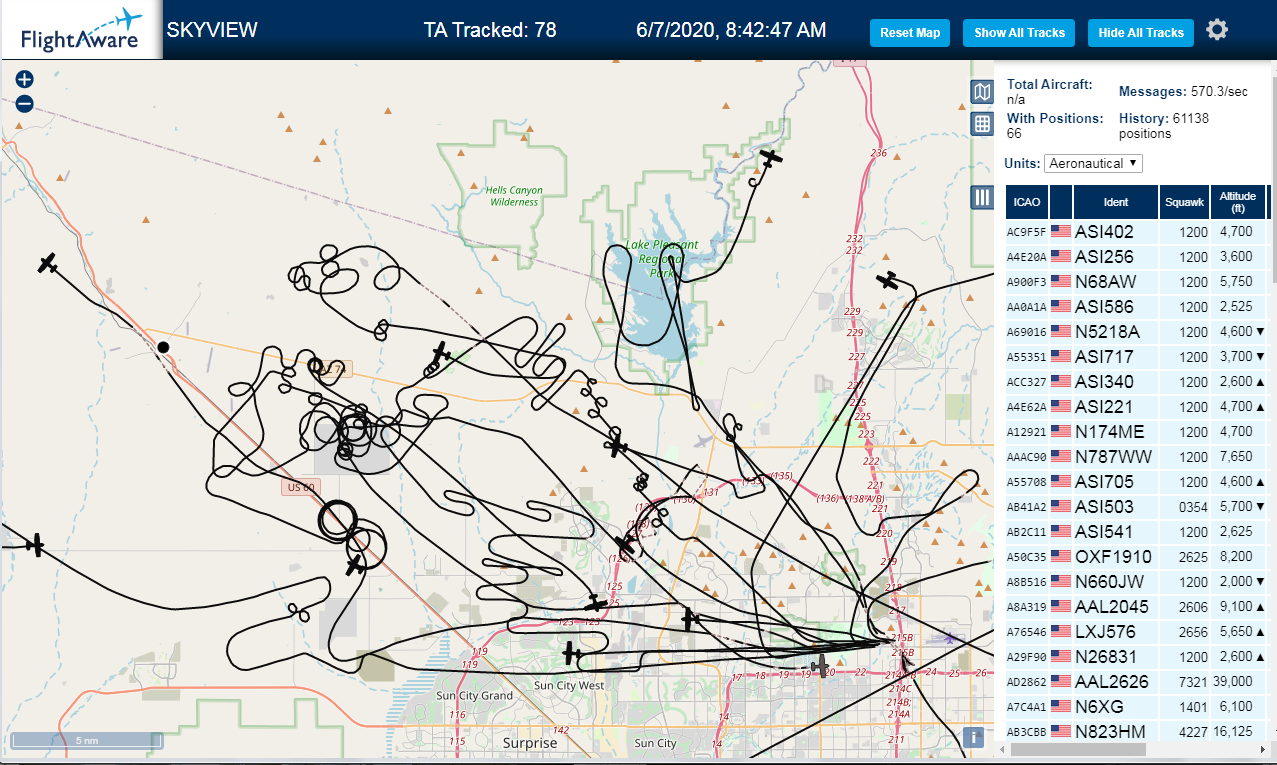Select aircraft ASI705 in the list
1277x765 pixels.
[x=1136, y=482]
